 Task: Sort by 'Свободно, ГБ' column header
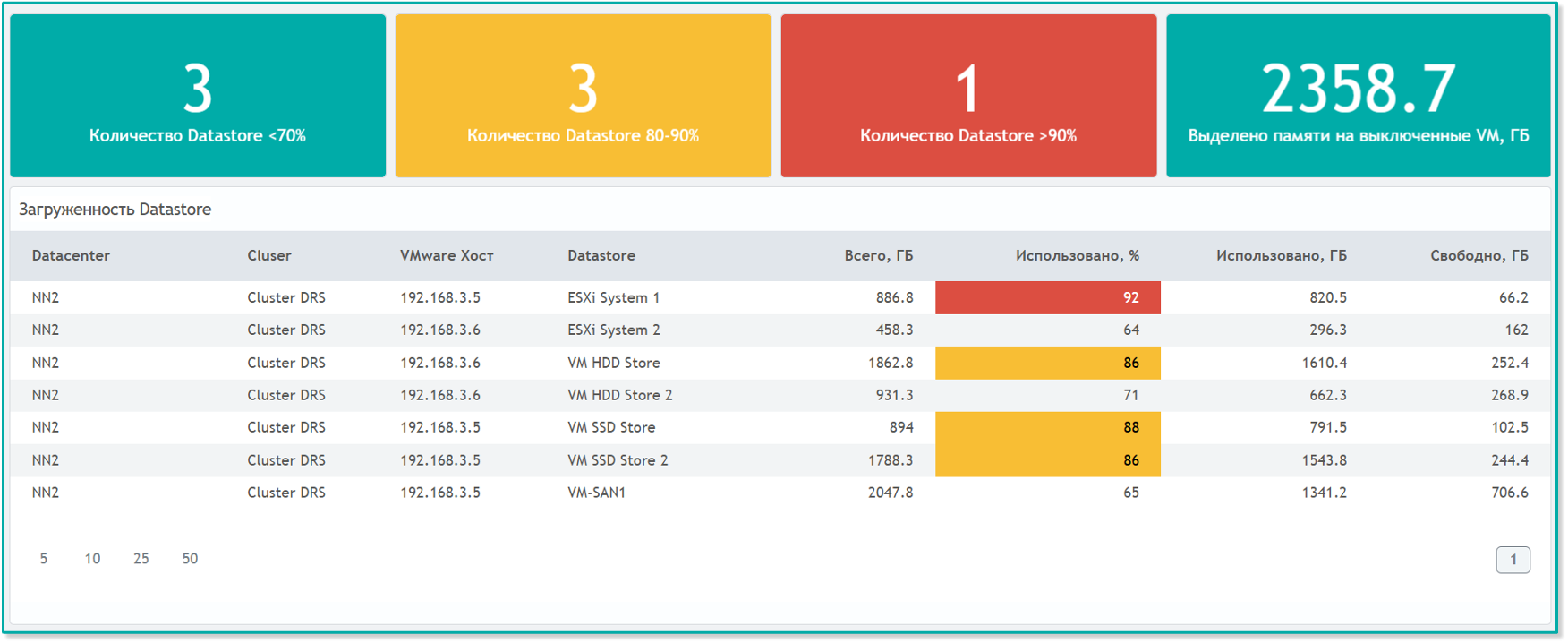click(x=1479, y=256)
